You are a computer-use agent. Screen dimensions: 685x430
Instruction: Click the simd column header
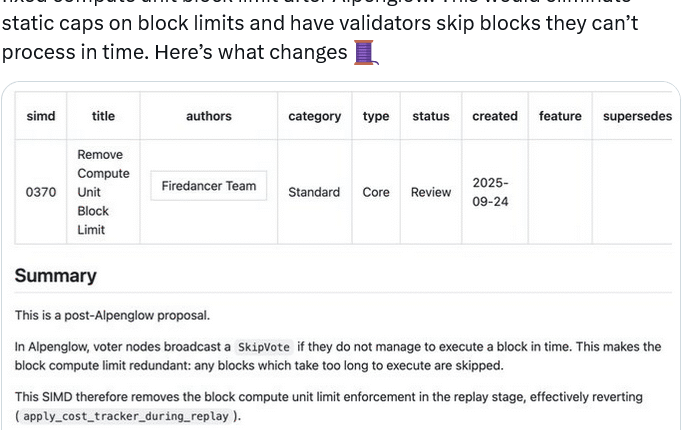pyautogui.click(x=41, y=116)
